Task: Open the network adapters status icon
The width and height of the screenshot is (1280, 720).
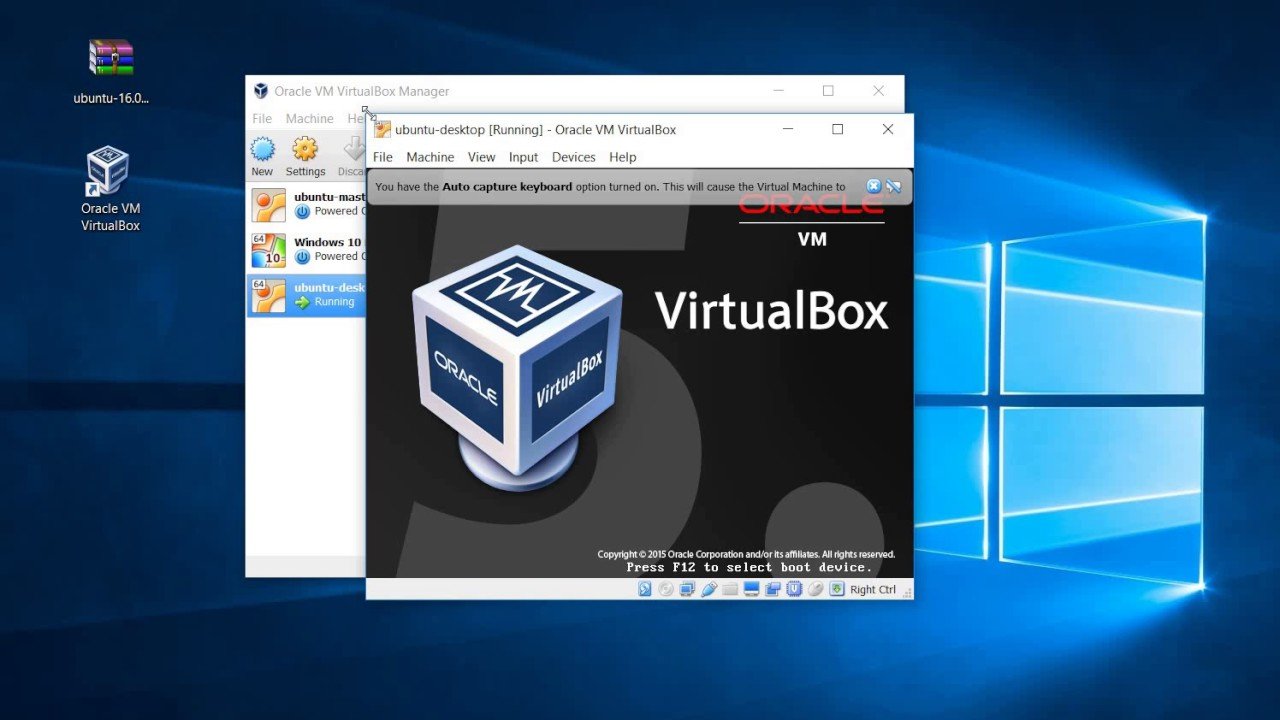Action: pyautogui.click(x=686, y=589)
